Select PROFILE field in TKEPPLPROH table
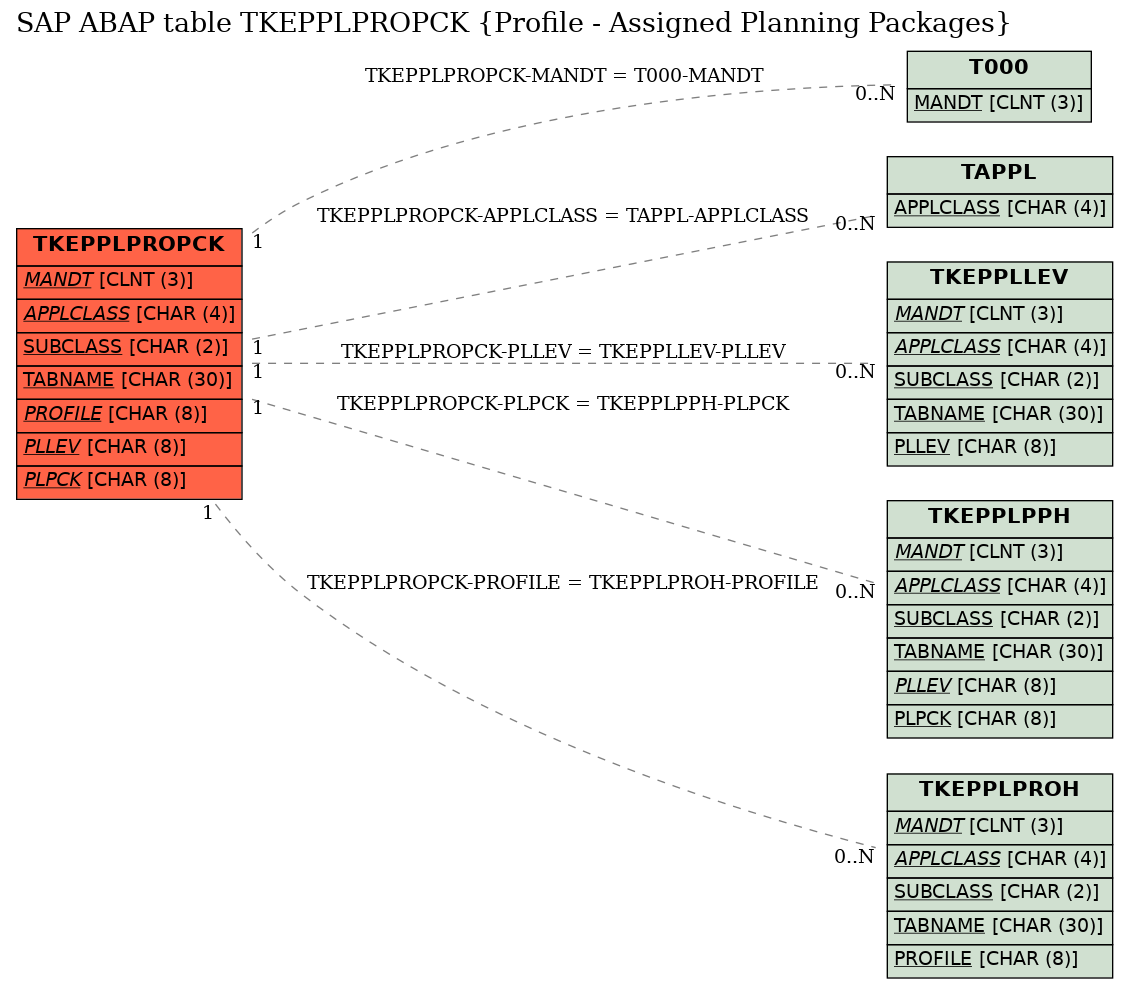This screenshot has width=1128, height=988. tap(999, 961)
